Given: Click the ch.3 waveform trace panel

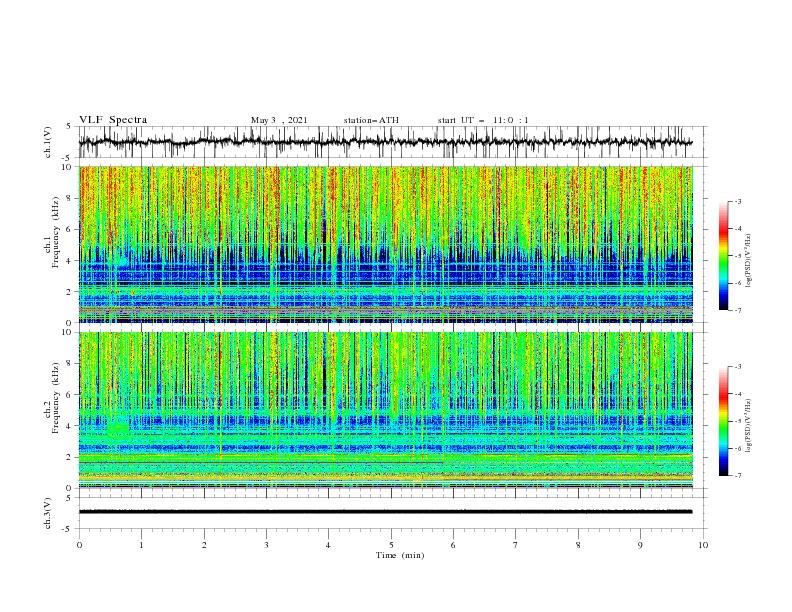Looking at the screenshot, I should (x=392, y=513).
